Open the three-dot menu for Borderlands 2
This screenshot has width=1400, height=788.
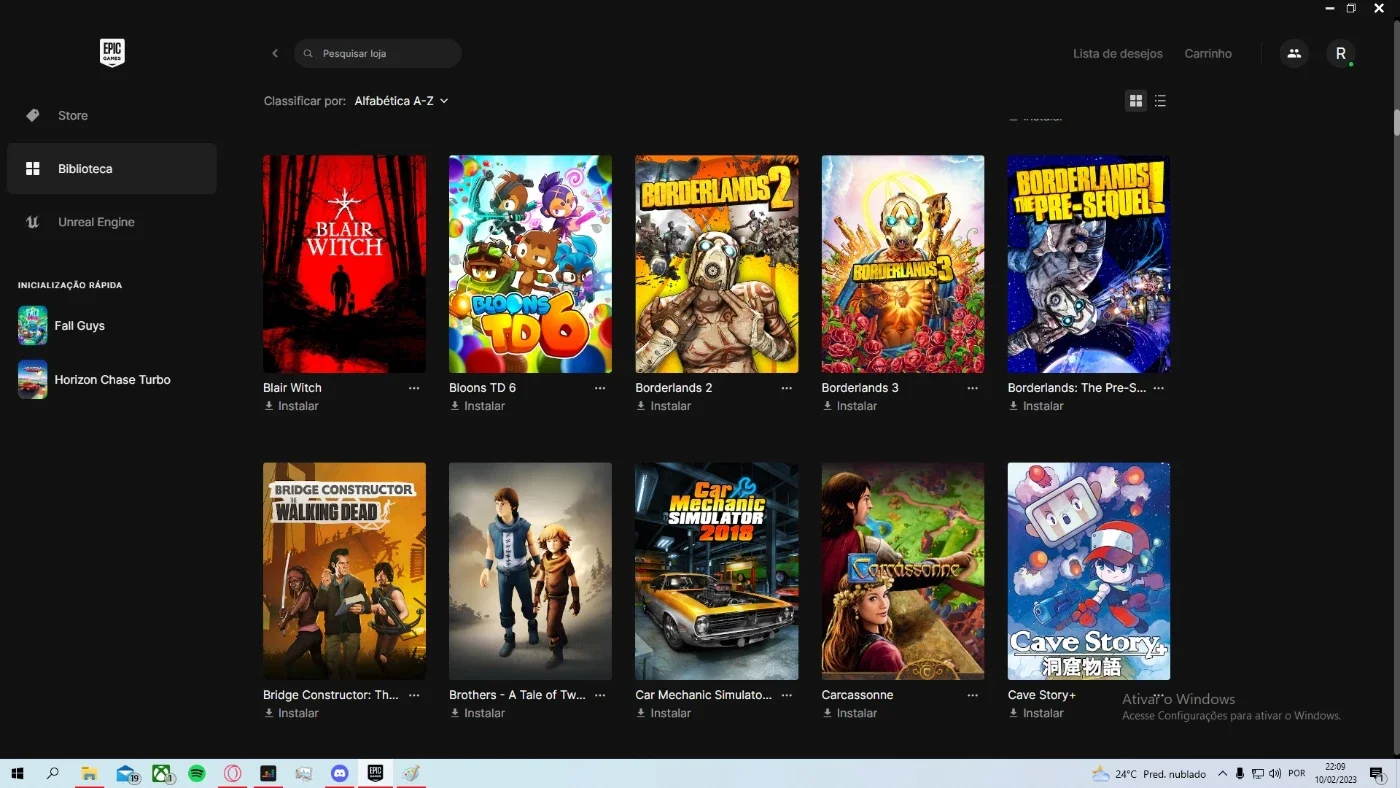pyautogui.click(x=786, y=388)
